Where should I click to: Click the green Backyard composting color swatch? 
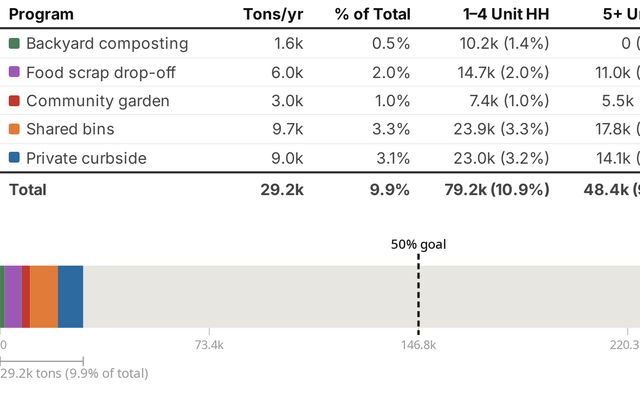14,44
